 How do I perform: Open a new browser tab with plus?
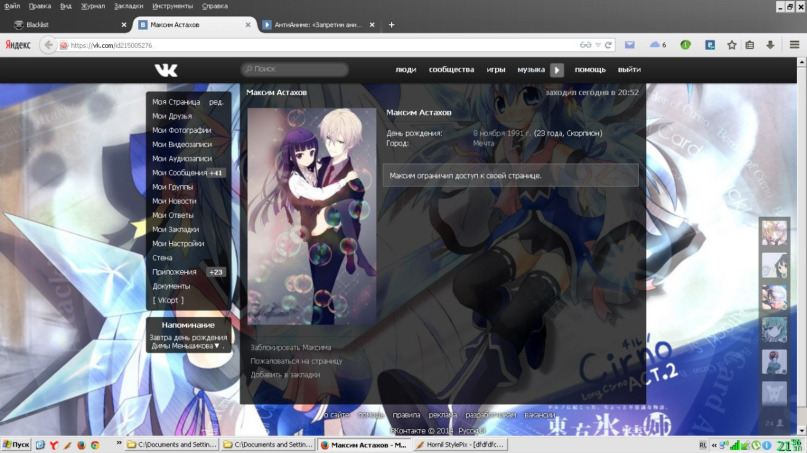pyautogui.click(x=391, y=25)
